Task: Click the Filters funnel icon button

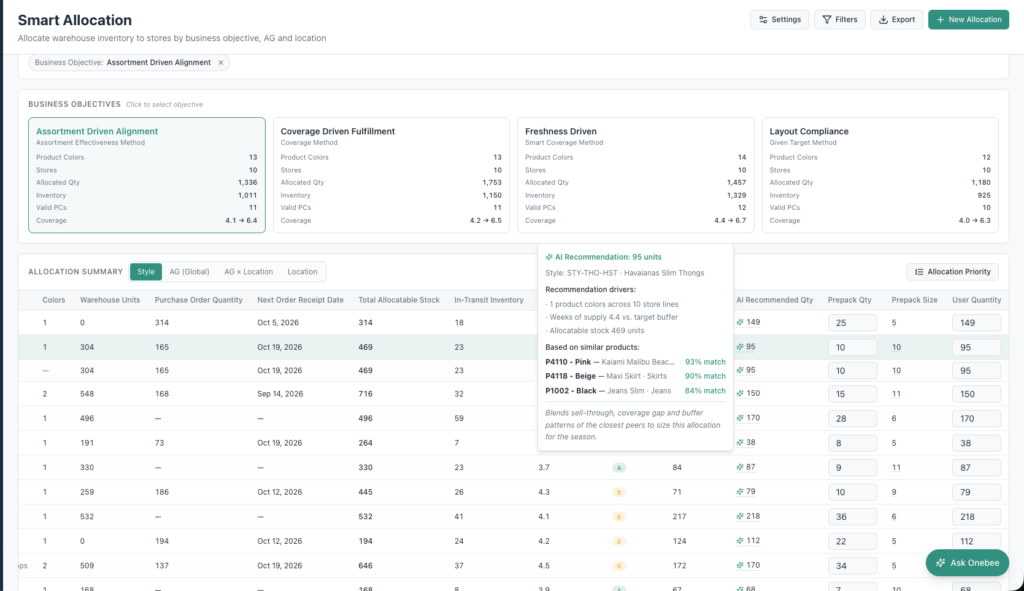Action: [x=839, y=20]
